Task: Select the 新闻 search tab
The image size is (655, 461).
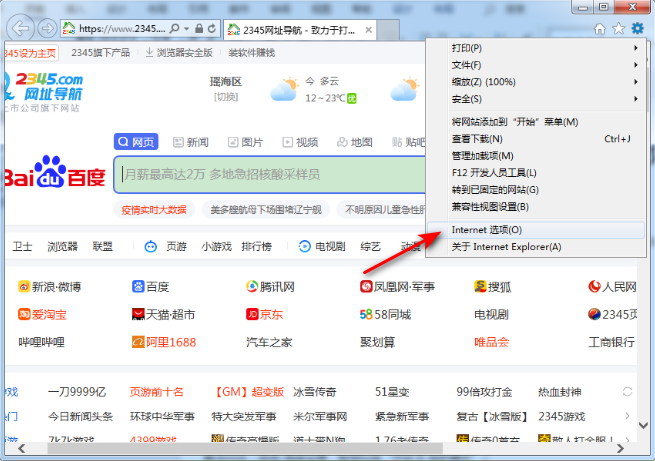Action: [x=191, y=142]
